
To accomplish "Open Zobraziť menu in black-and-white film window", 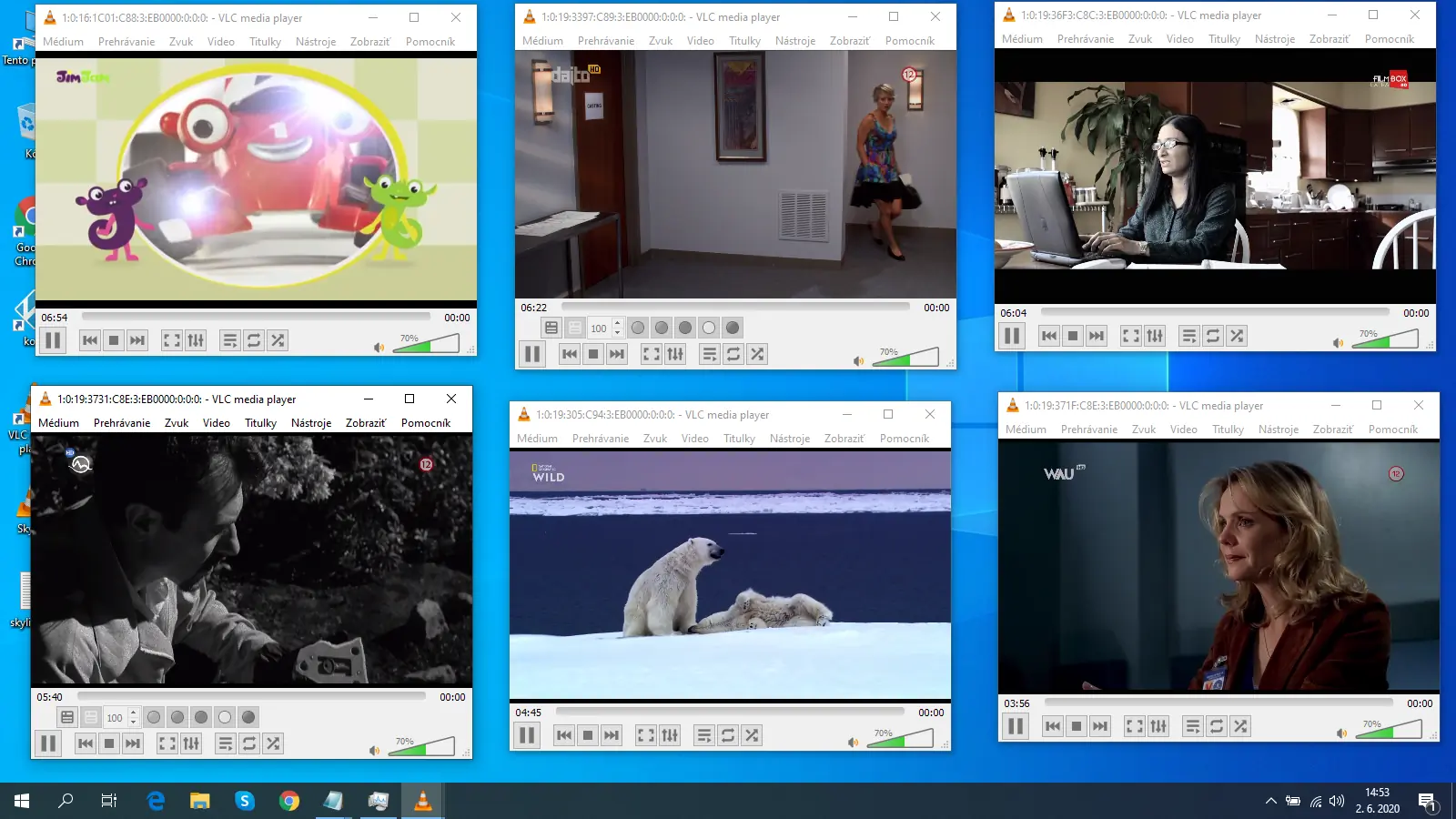I will click(366, 423).
